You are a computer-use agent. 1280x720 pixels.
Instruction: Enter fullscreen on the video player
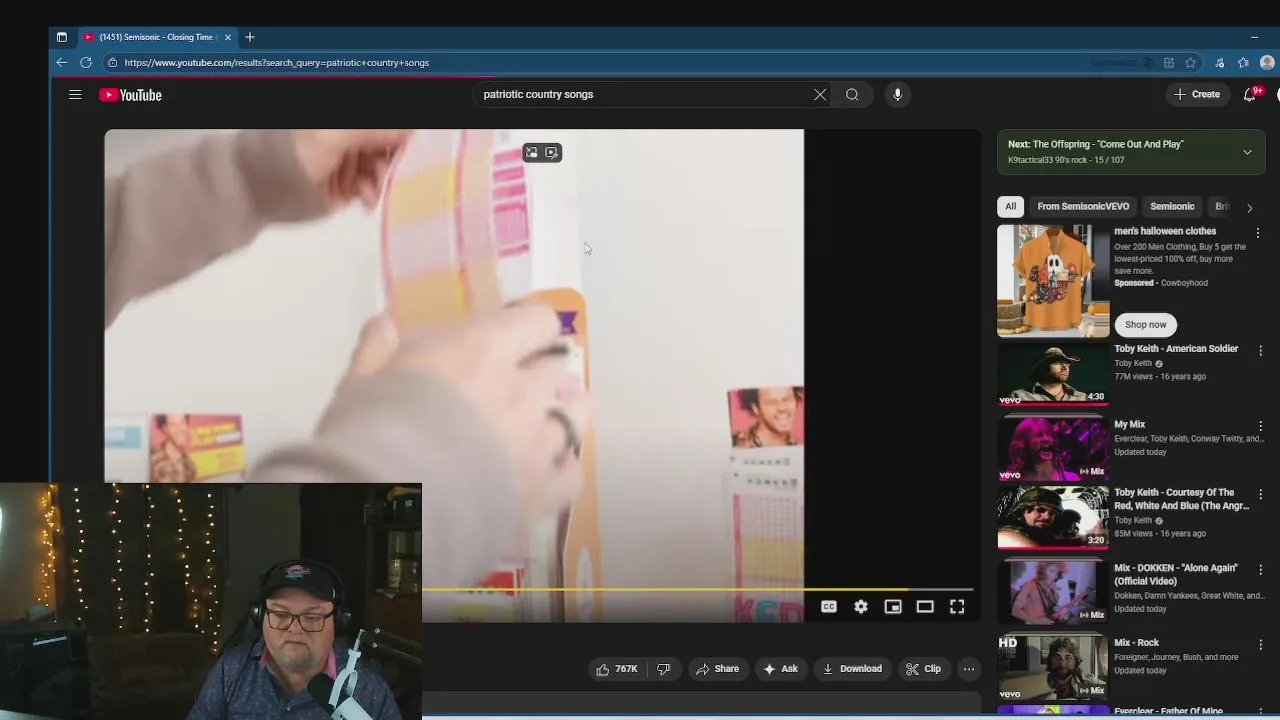click(x=957, y=607)
